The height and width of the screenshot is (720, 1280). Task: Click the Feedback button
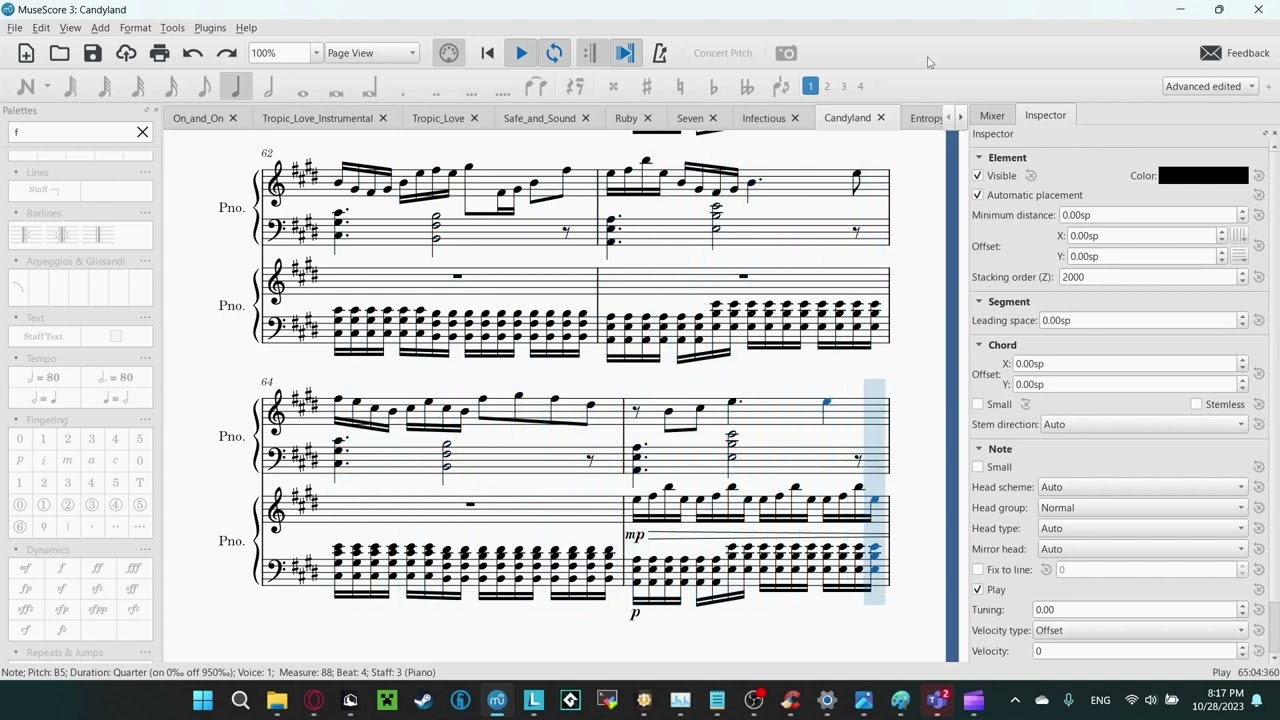click(x=1235, y=53)
